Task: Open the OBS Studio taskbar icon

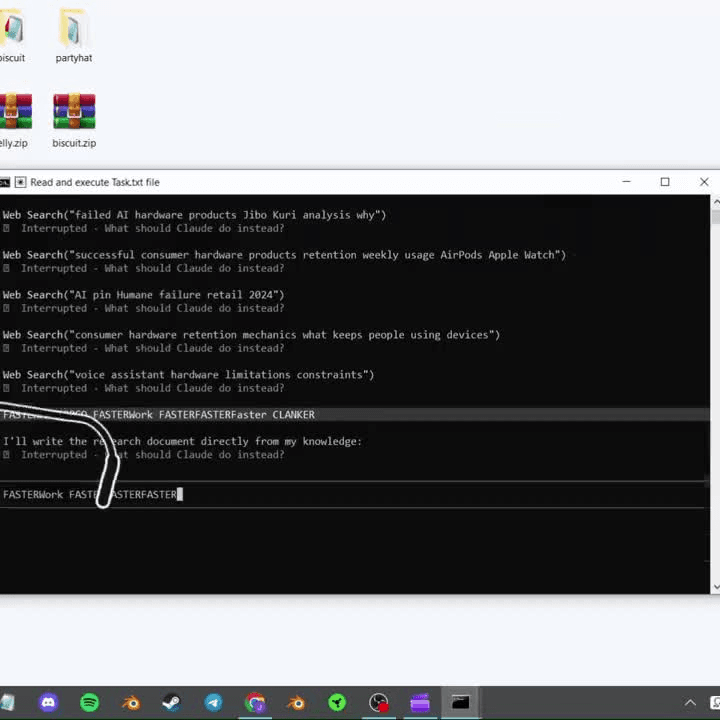Action: pyautogui.click(x=379, y=703)
